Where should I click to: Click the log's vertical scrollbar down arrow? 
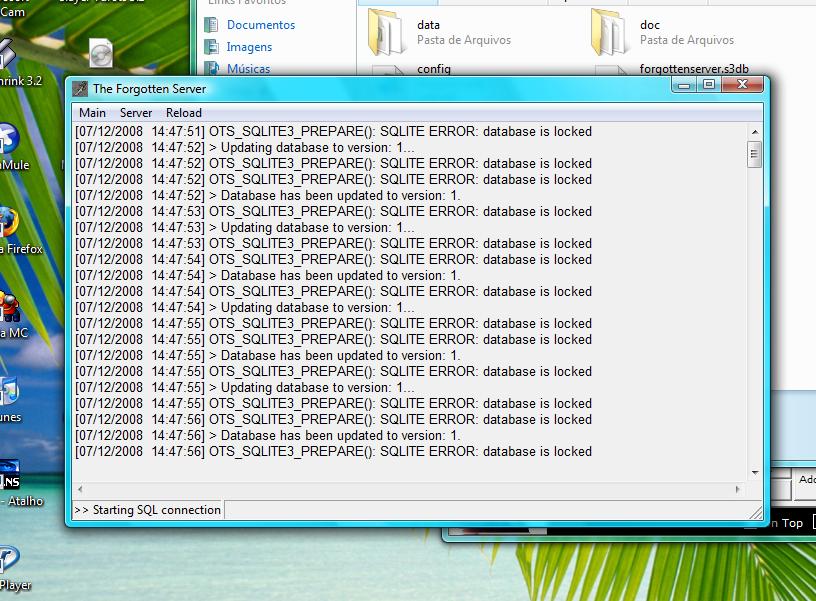pos(755,472)
